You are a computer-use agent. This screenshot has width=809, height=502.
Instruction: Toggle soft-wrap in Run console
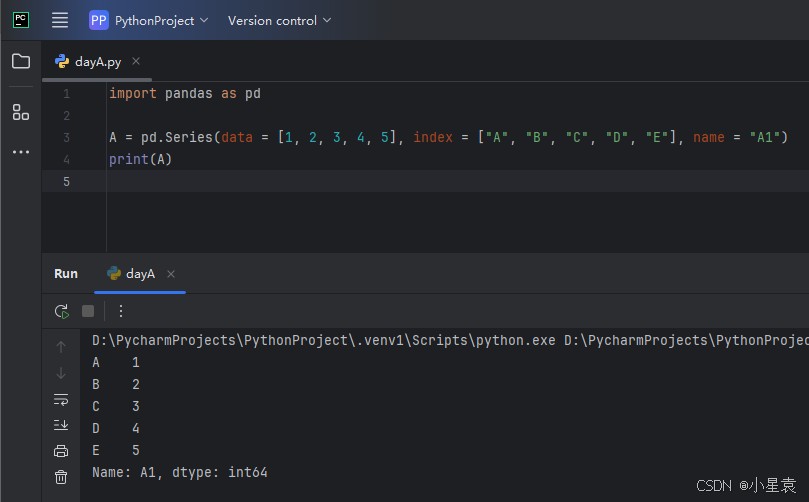pos(61,400)
